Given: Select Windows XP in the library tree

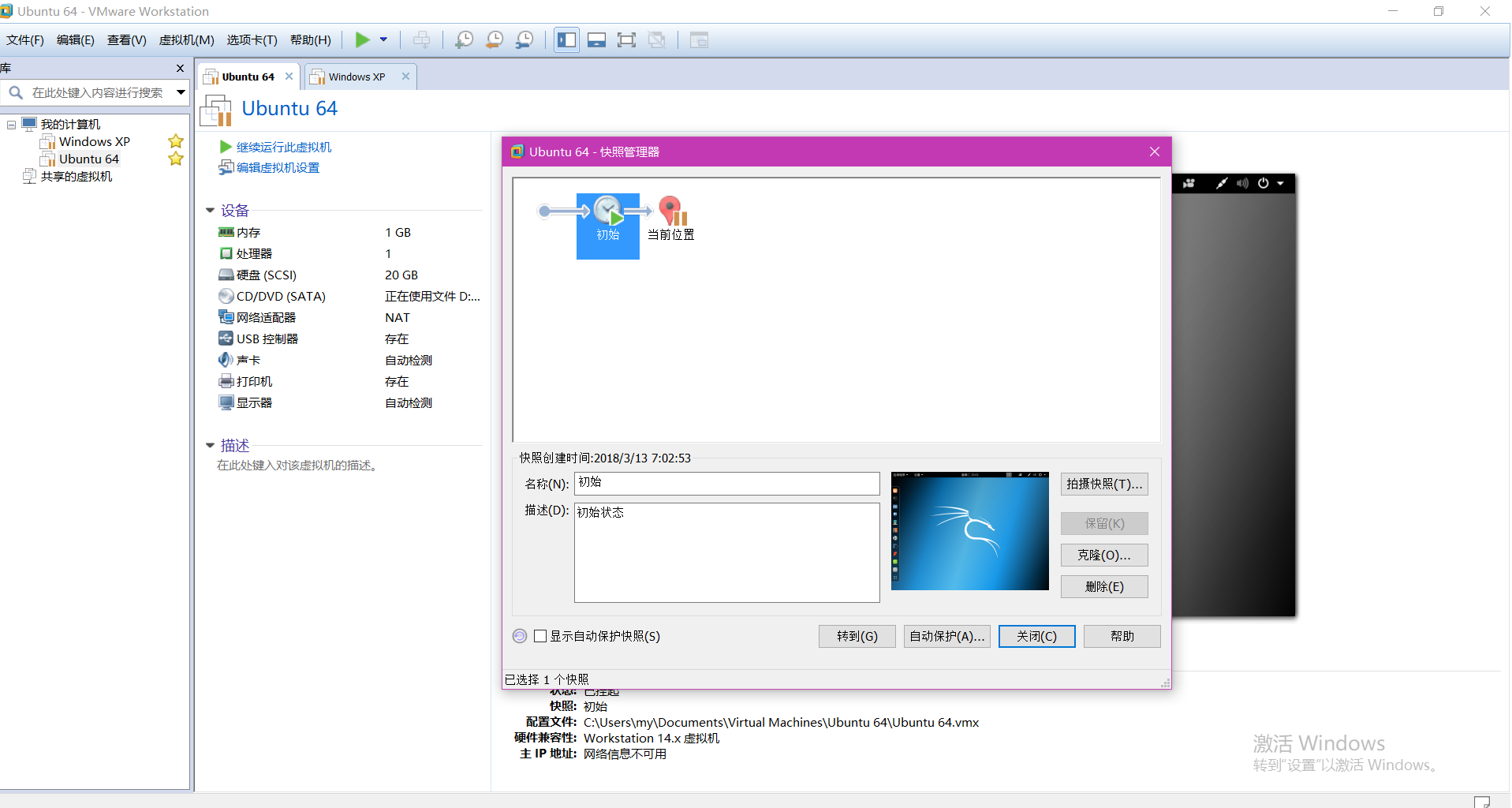Looking at the screenshot, I should coord(95,142).
